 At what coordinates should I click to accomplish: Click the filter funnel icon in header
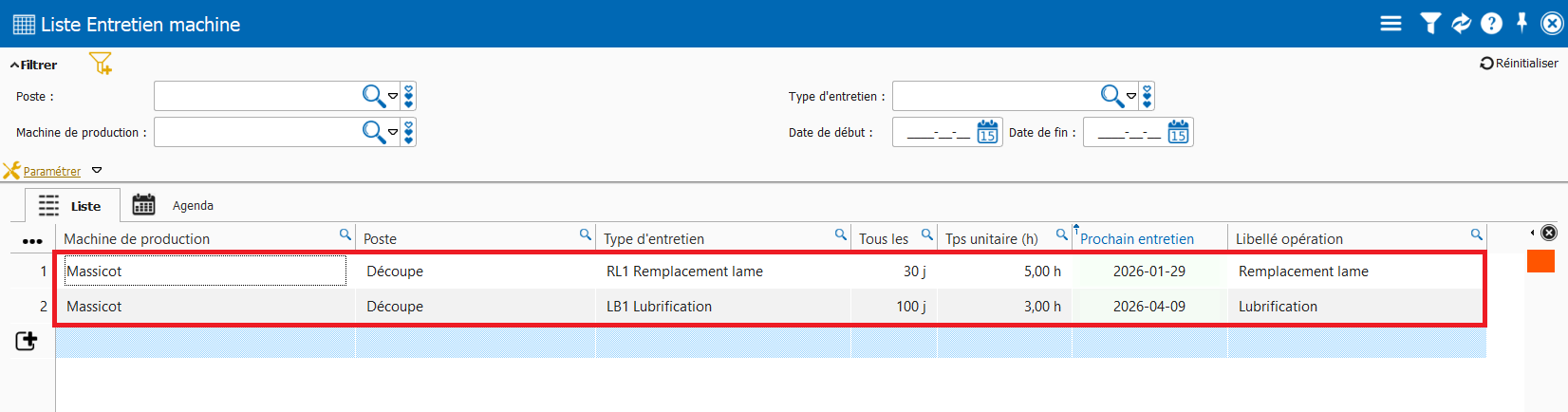[1430, 24]
